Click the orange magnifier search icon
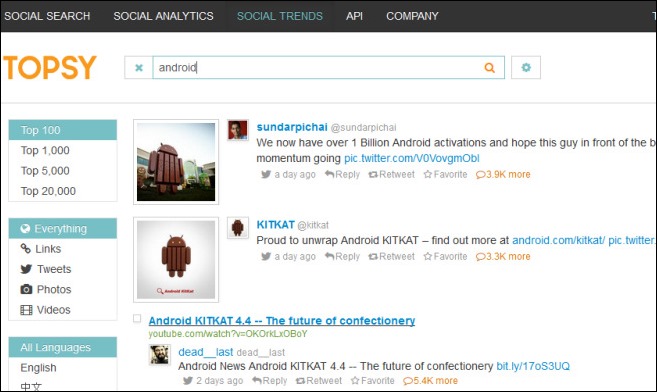657x392 pixels. [x=489, y=67]
